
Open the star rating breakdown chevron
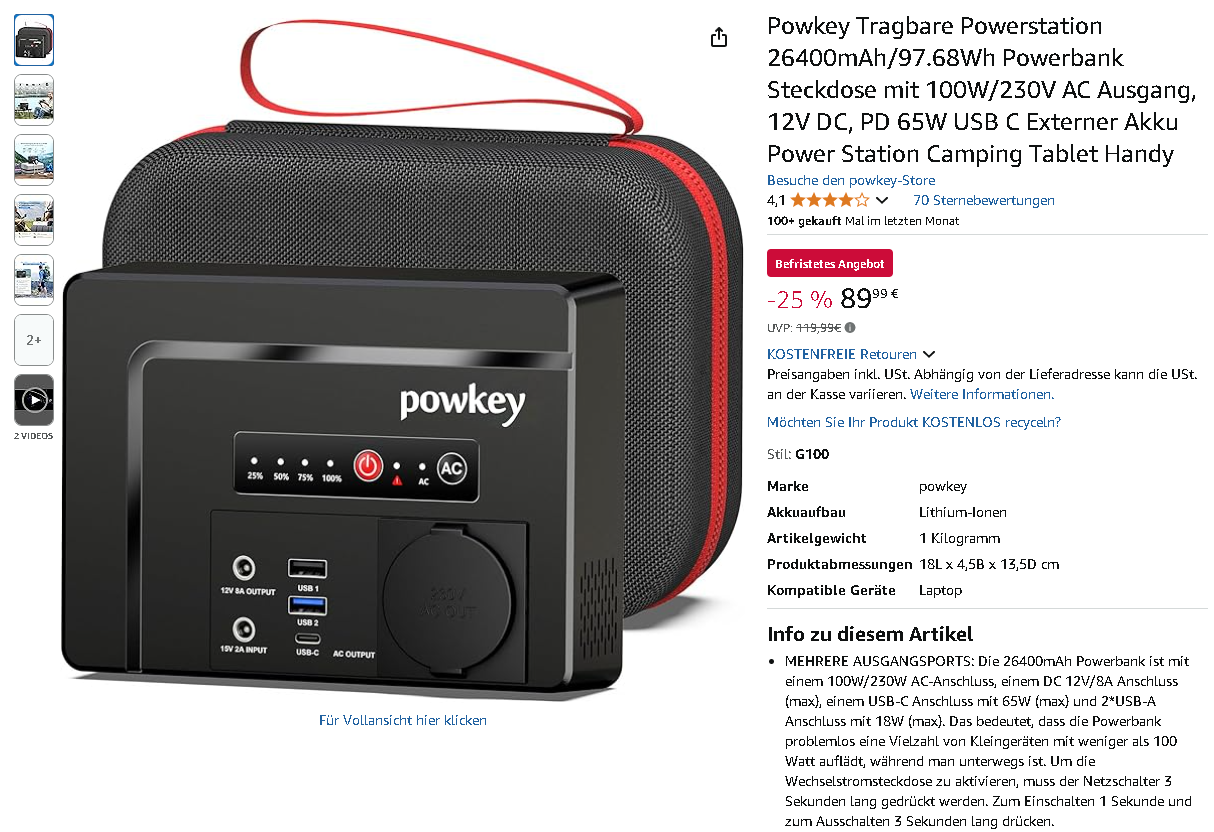click(882, 200)
